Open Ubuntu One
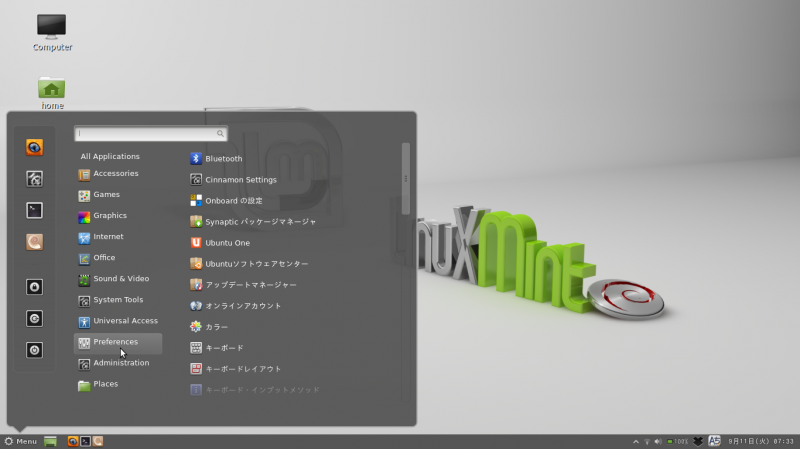 [220, 243]
